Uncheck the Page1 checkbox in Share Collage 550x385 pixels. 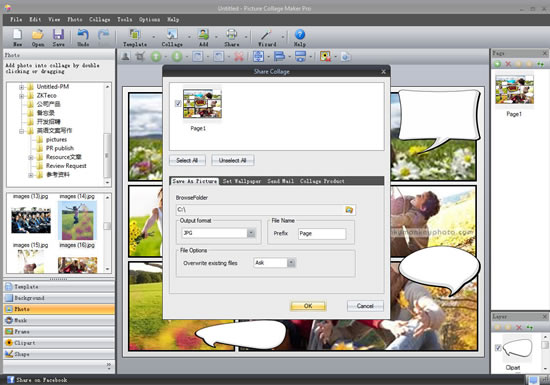178,103
